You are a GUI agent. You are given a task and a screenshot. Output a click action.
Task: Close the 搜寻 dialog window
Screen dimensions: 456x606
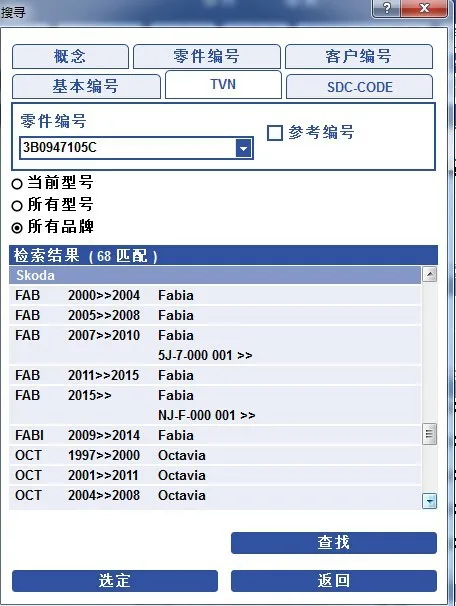424,8
